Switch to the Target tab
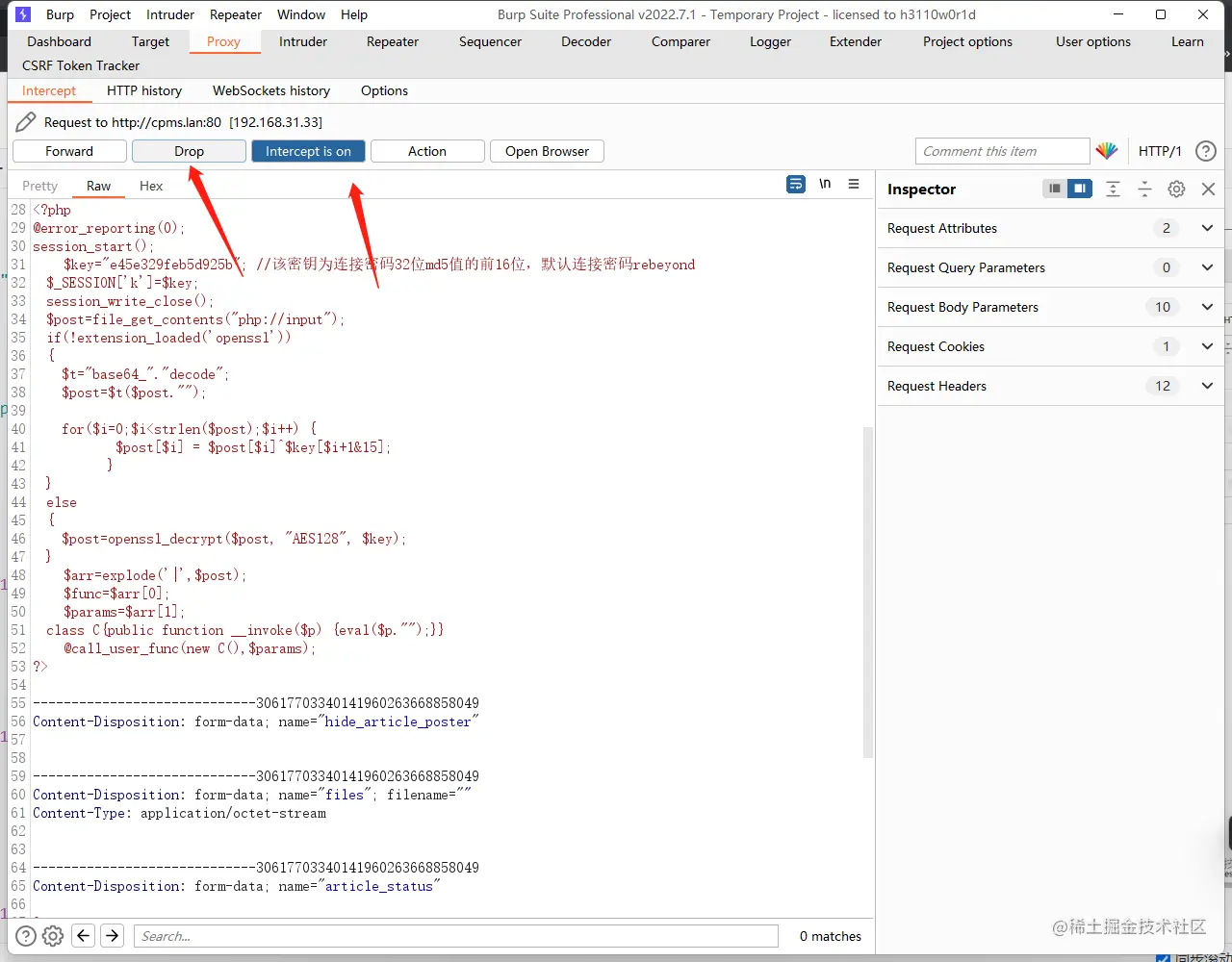Screen dimensions: 1232x962 150,41
